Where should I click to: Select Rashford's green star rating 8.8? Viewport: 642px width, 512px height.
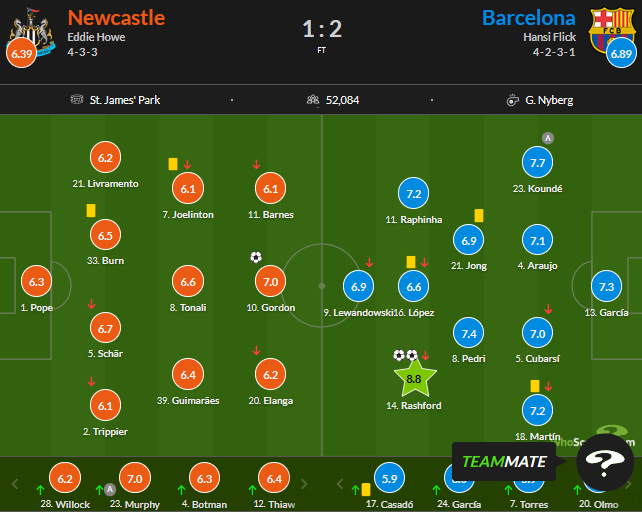coord(415,379)
